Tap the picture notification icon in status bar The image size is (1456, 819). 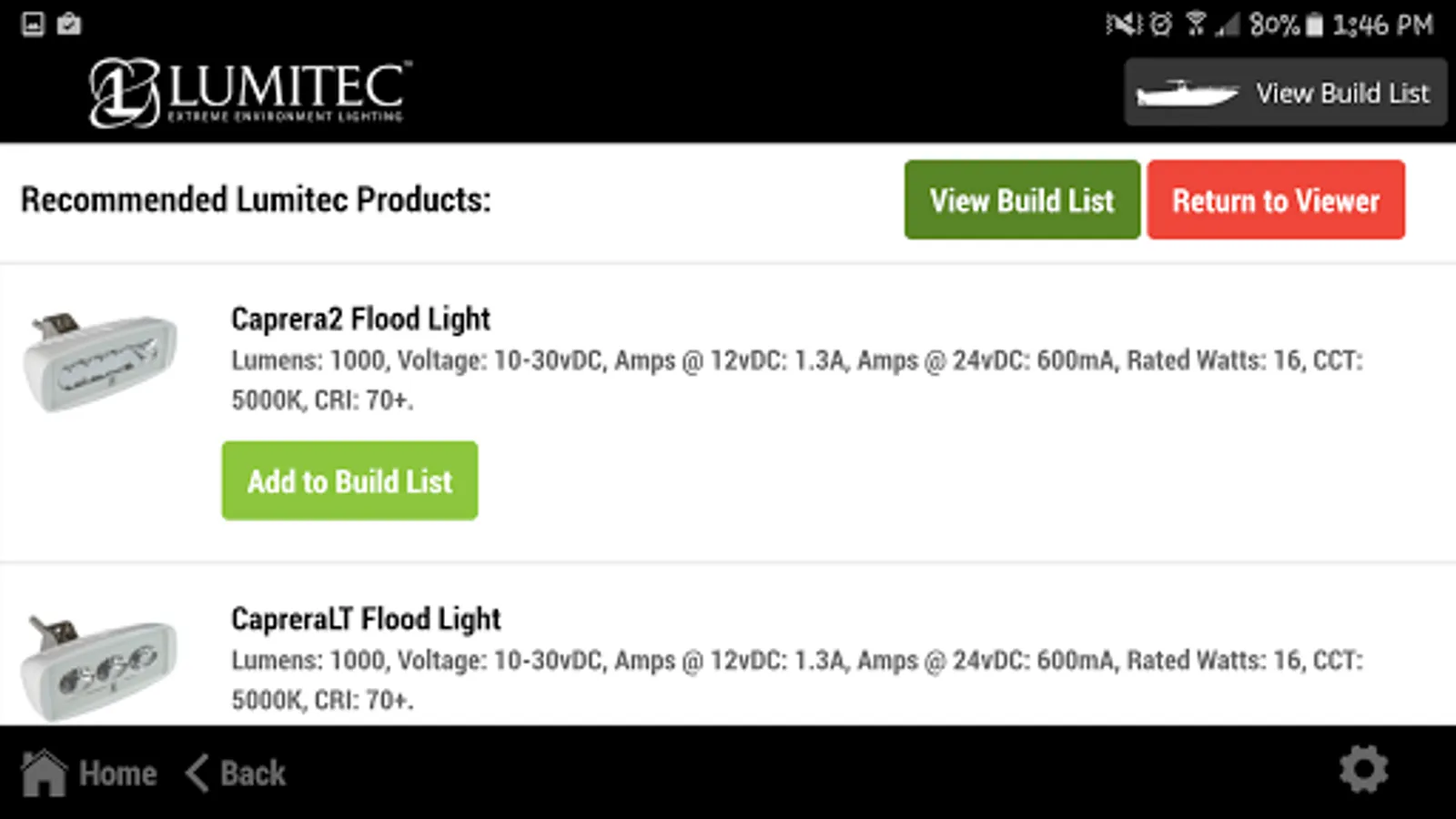[33, 25]
